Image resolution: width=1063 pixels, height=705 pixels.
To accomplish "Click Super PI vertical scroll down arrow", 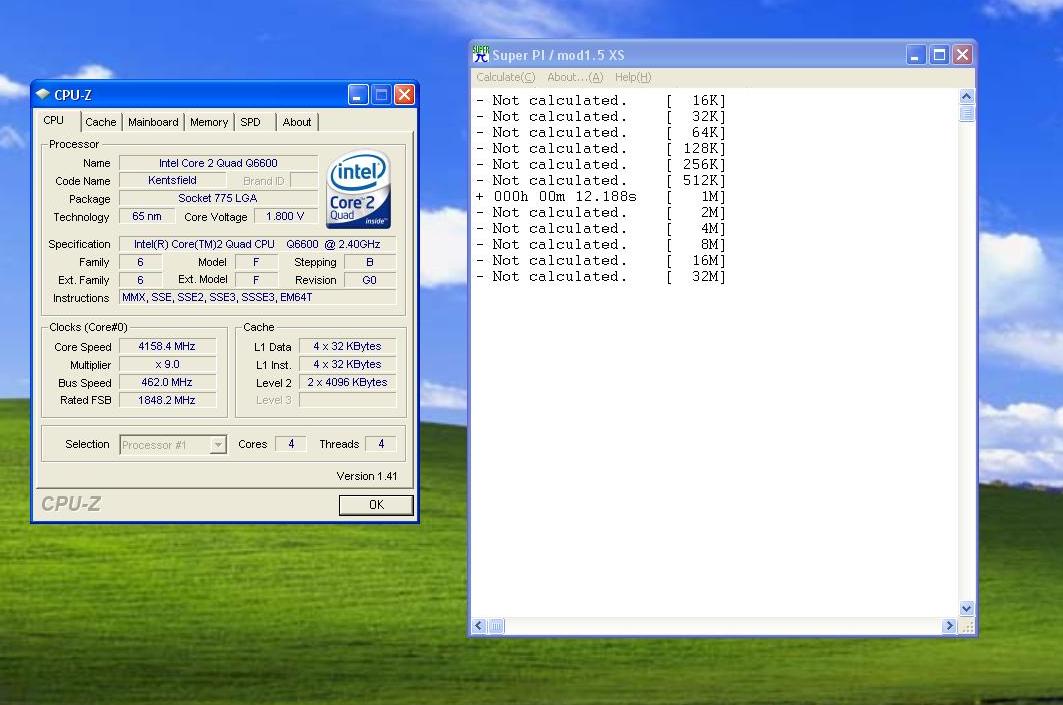I will pyautogui.click(x=967, y=608).
